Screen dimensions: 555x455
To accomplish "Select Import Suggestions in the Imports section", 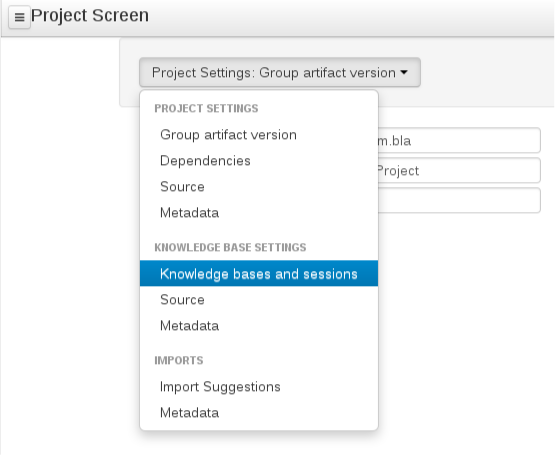I will click(x=259, y=387).
